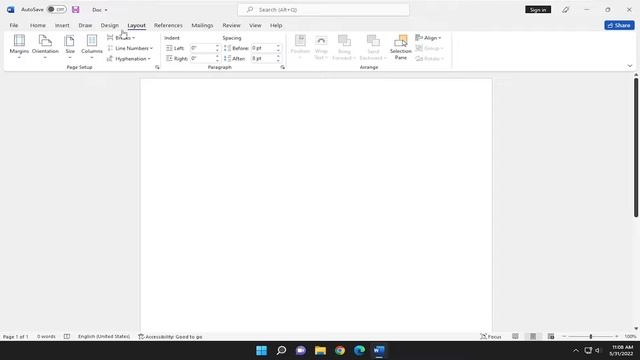Open the Doc title dropdown
This screenshot has height=360, width=640.
point(100,9)
